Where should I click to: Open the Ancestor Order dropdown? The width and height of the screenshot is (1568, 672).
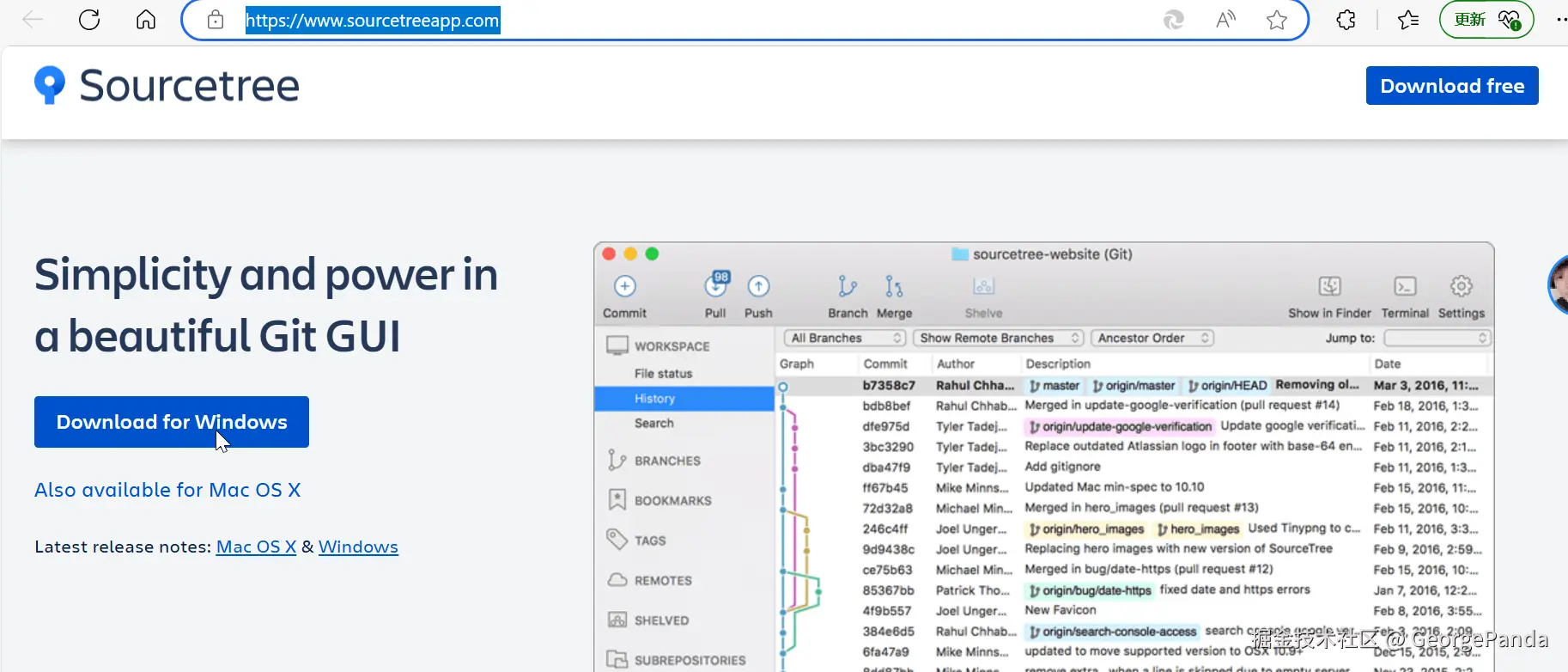pos(1152,338)
